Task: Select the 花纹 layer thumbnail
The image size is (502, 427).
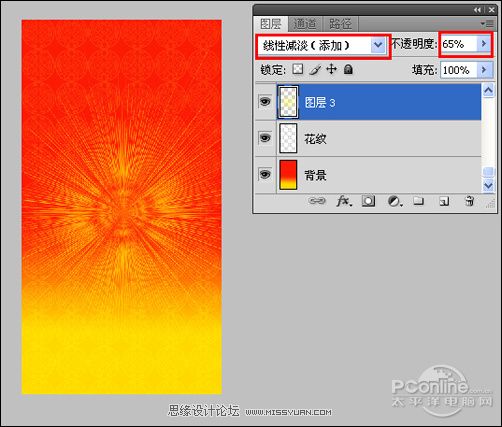Action: [288, 138]
